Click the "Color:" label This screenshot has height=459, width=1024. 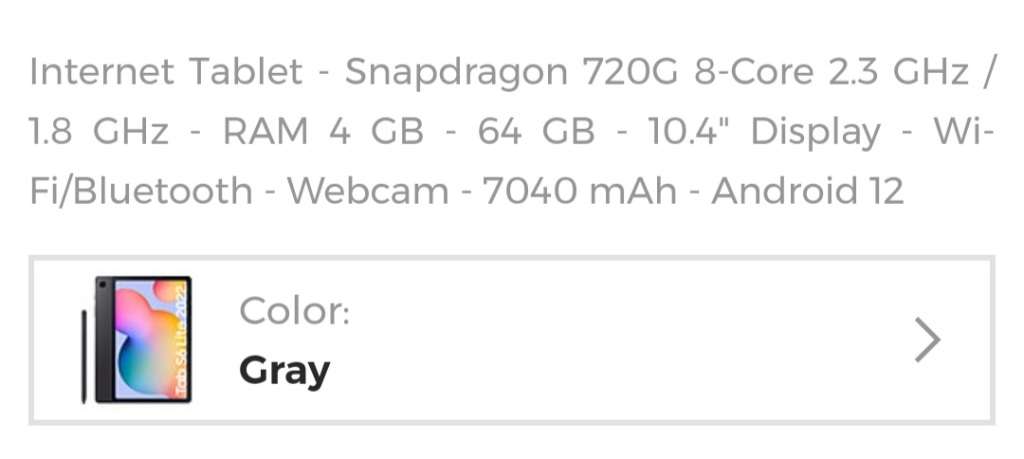294,312
